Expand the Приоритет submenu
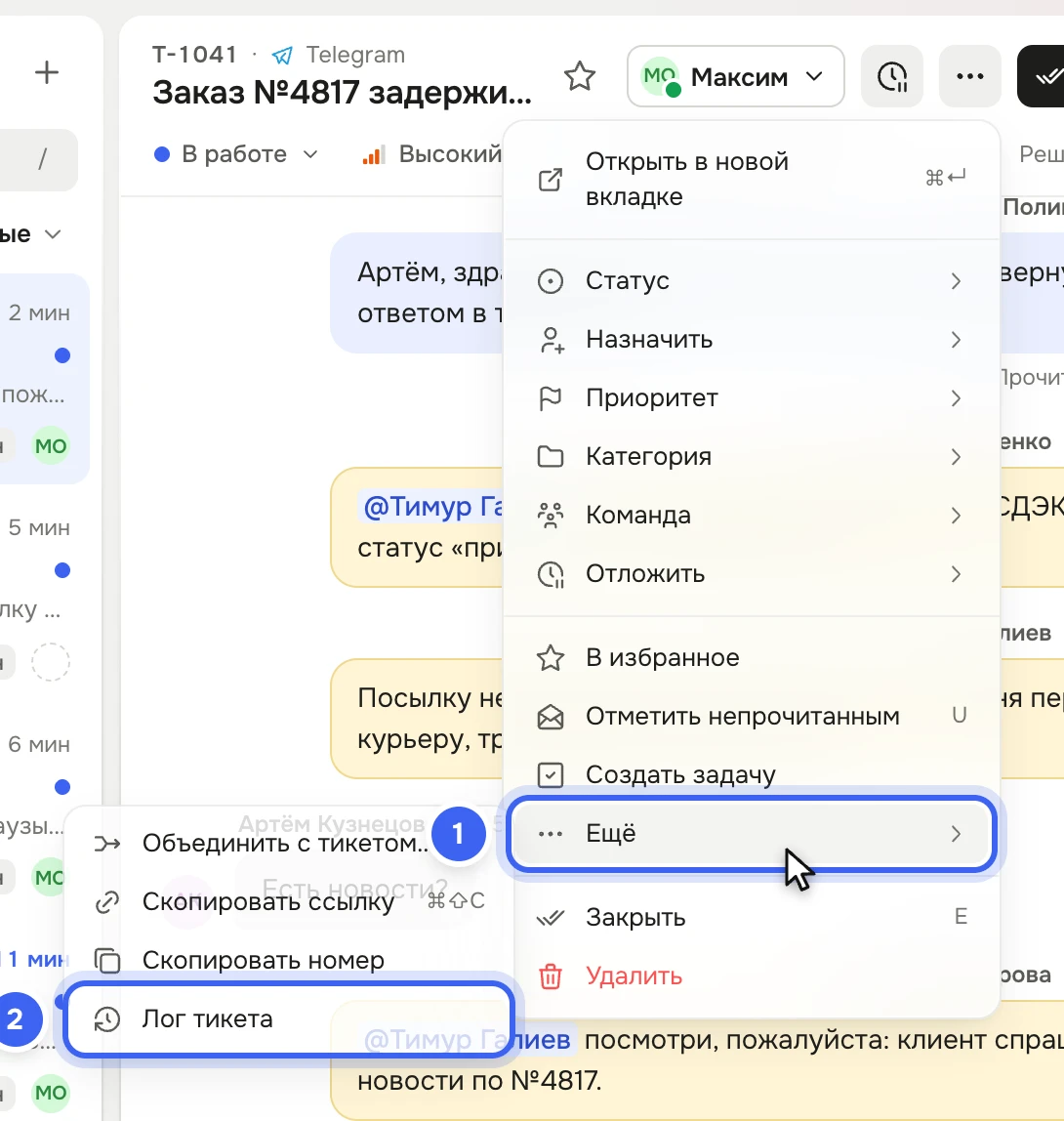Image resolution: width=1064 pixels, height=1121 pixels. tap(752, 398)
